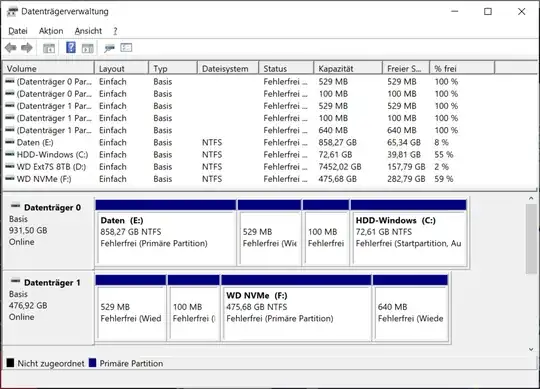The height and width of the screenshot is (389, 540).
Task: Select the 529 MB partition on Datenträger 1
Action: click(x=131, y=308)
